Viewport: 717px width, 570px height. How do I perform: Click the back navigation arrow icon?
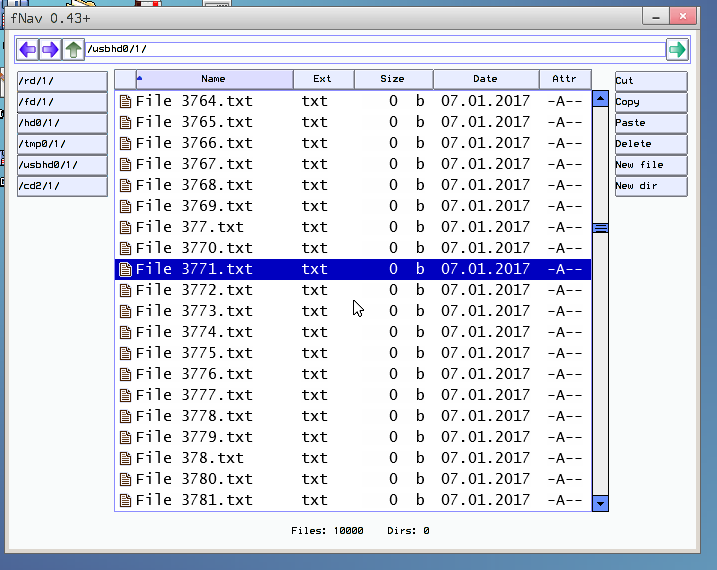click(27, 49)
